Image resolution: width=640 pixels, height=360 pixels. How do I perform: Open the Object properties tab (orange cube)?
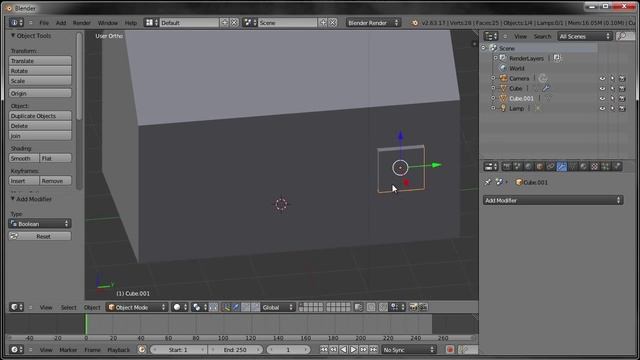[x=540, y=167]
